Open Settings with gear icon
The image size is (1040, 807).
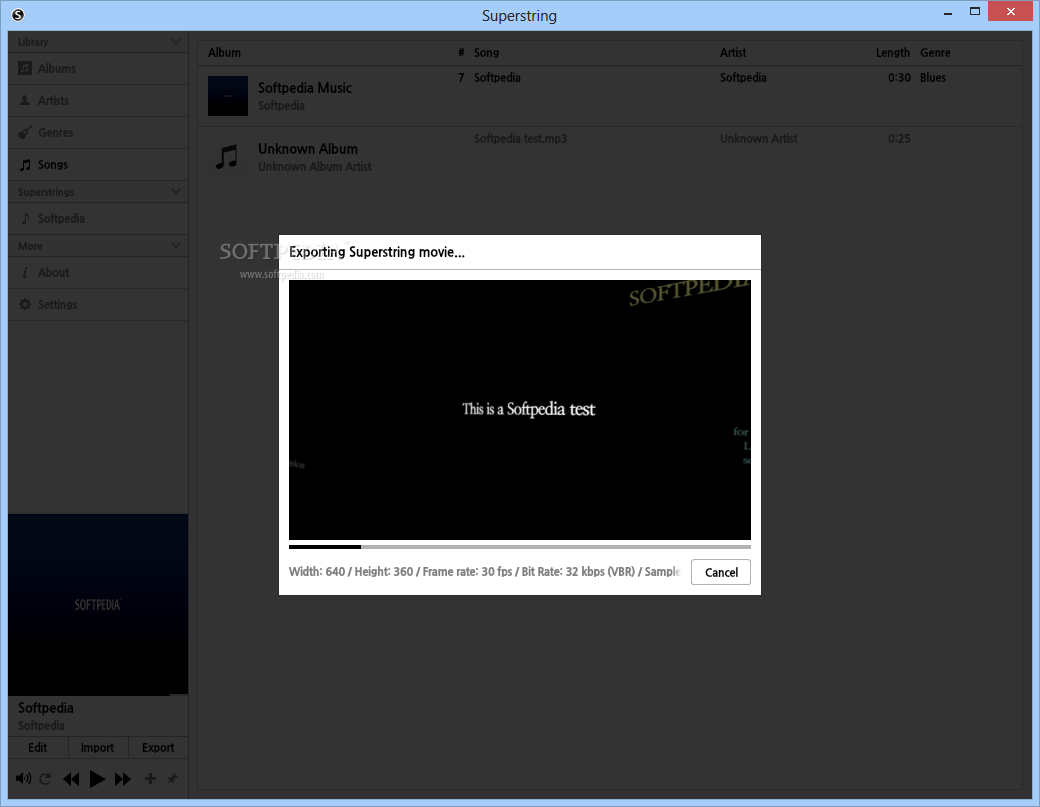[x=98, y=304]
